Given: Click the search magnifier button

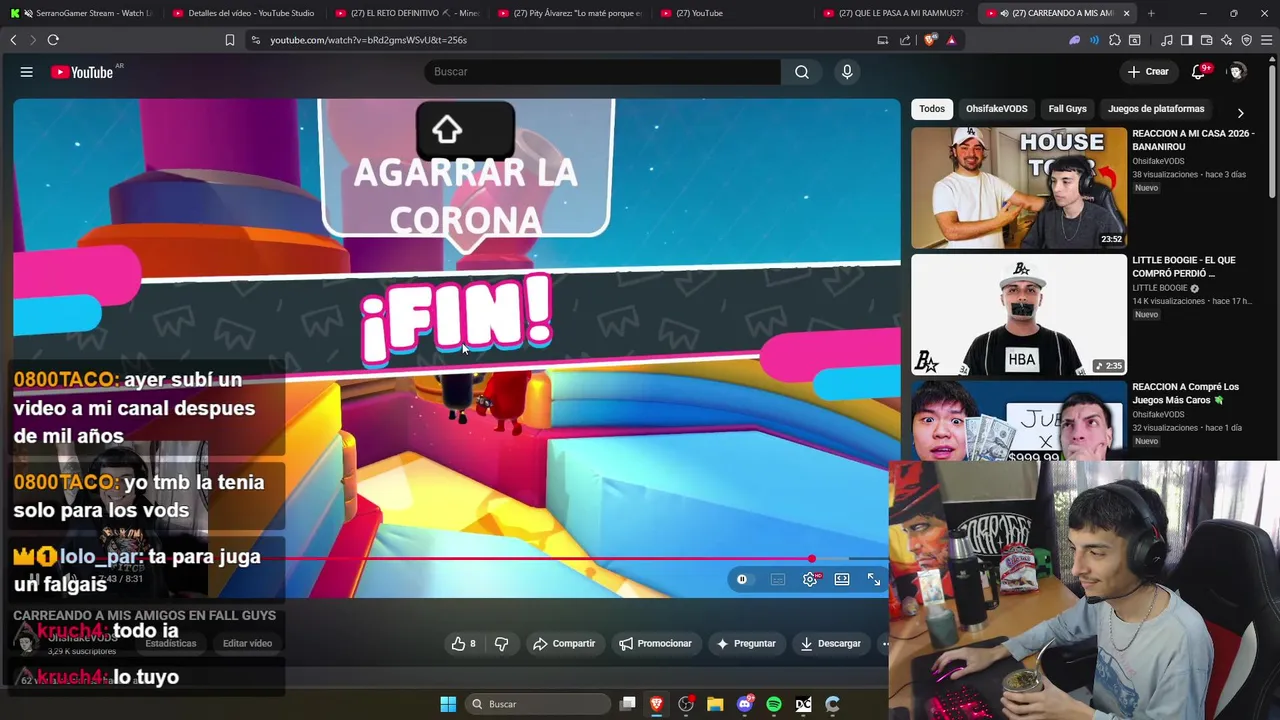Looking at the screenshot, I should 802,72.
